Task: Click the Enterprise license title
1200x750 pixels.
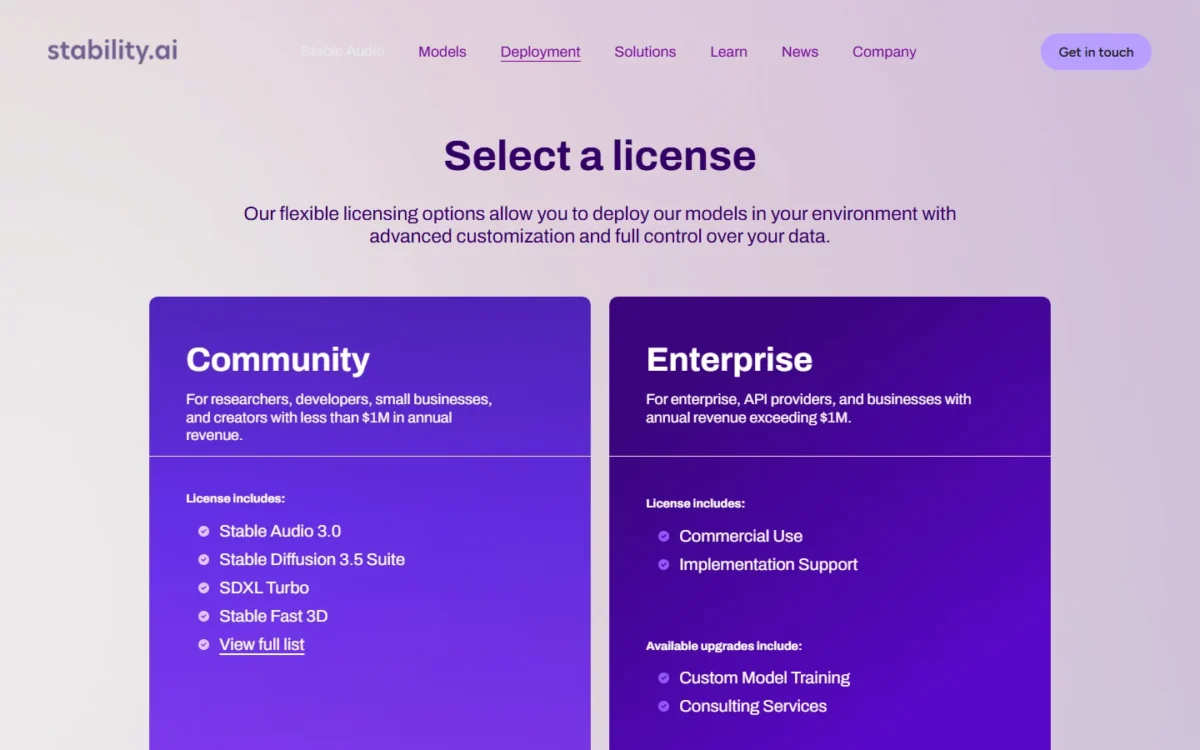Action: 729,359
